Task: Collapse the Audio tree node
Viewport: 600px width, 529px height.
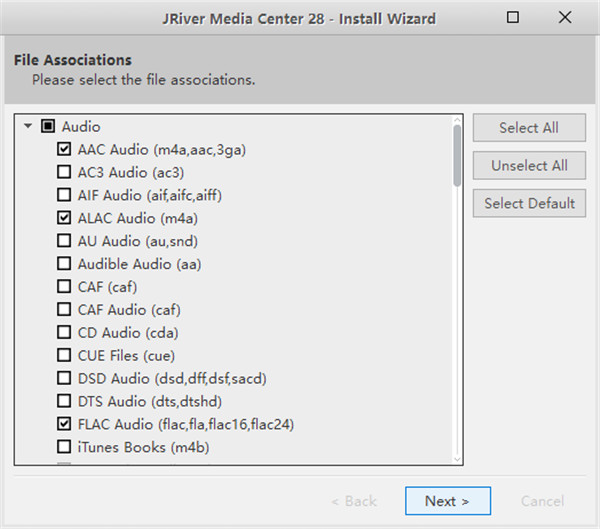Action: click(x=28, y=127)
